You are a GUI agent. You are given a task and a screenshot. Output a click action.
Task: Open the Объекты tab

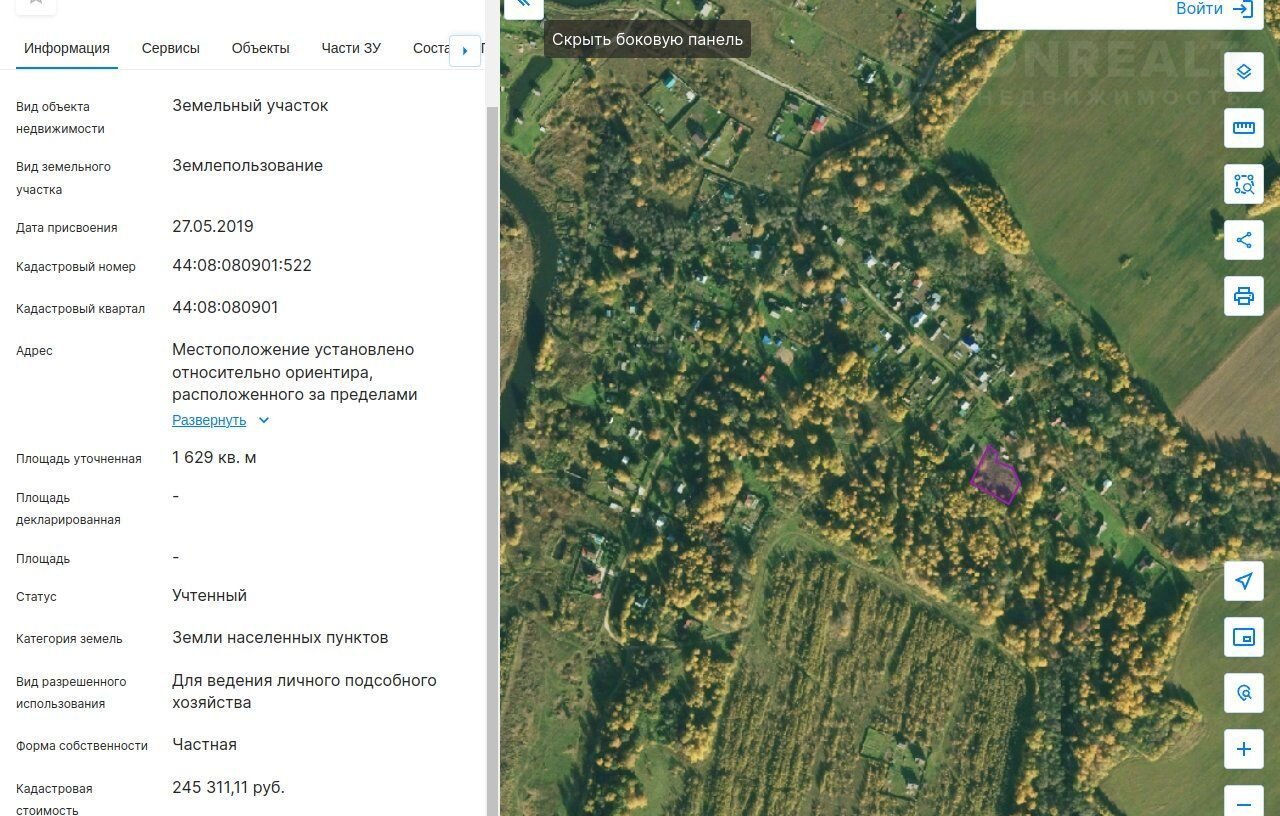[x=260, y=48]
